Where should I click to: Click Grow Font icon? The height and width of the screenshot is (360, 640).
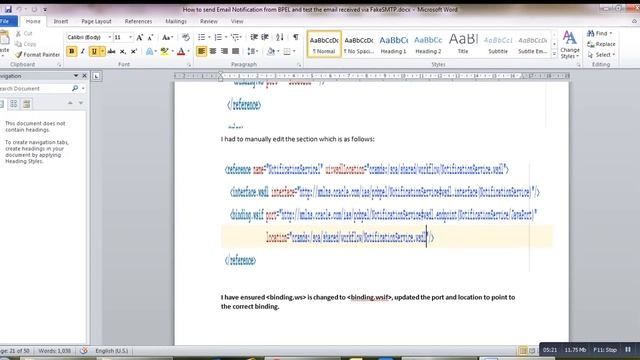[x=140, y=38]
